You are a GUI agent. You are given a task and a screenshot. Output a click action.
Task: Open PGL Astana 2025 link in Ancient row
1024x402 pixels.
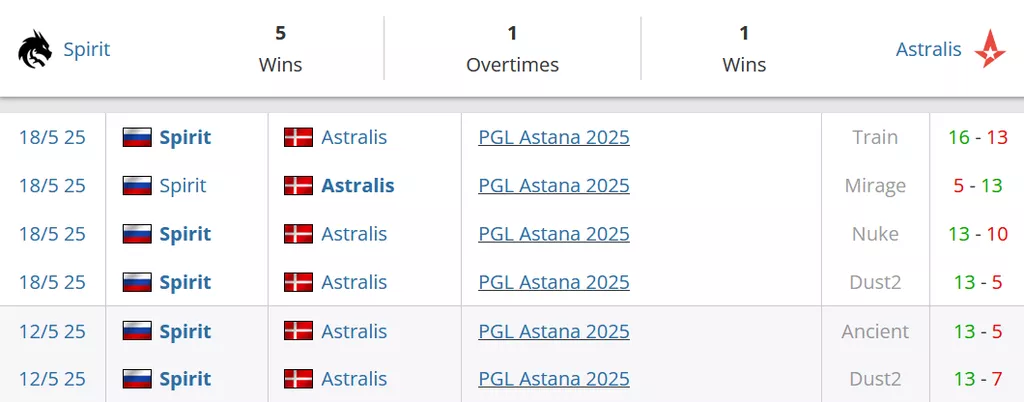554,331
